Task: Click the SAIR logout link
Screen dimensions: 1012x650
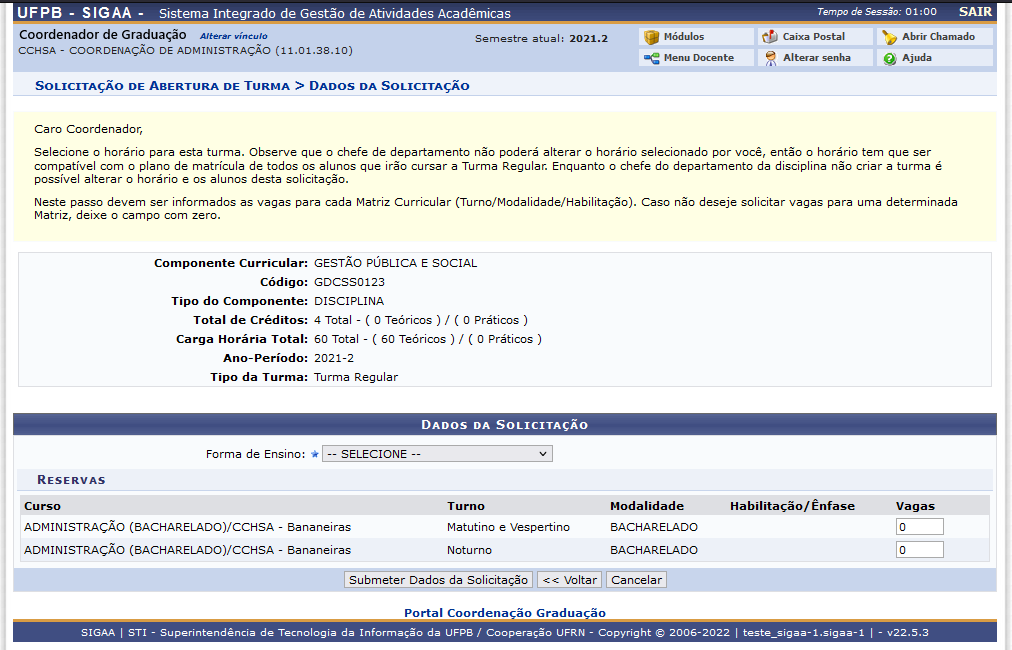Action: pyautogui.click(x=975, y=12)
